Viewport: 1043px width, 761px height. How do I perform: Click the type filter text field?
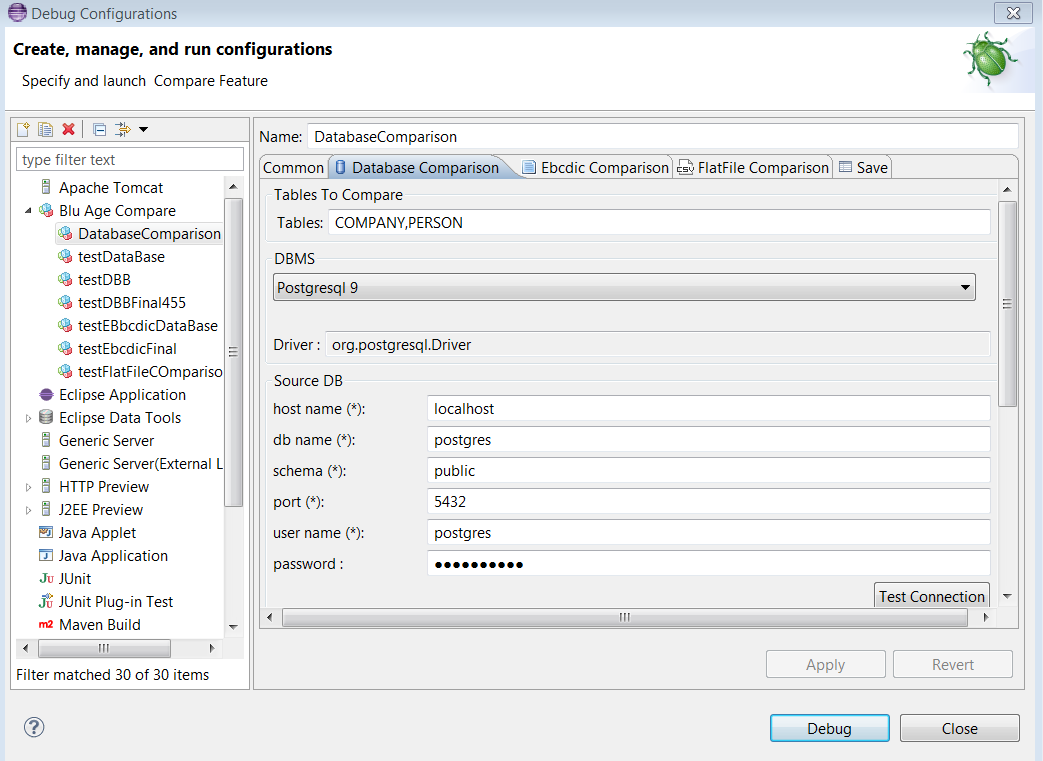(x=130, y=160)
